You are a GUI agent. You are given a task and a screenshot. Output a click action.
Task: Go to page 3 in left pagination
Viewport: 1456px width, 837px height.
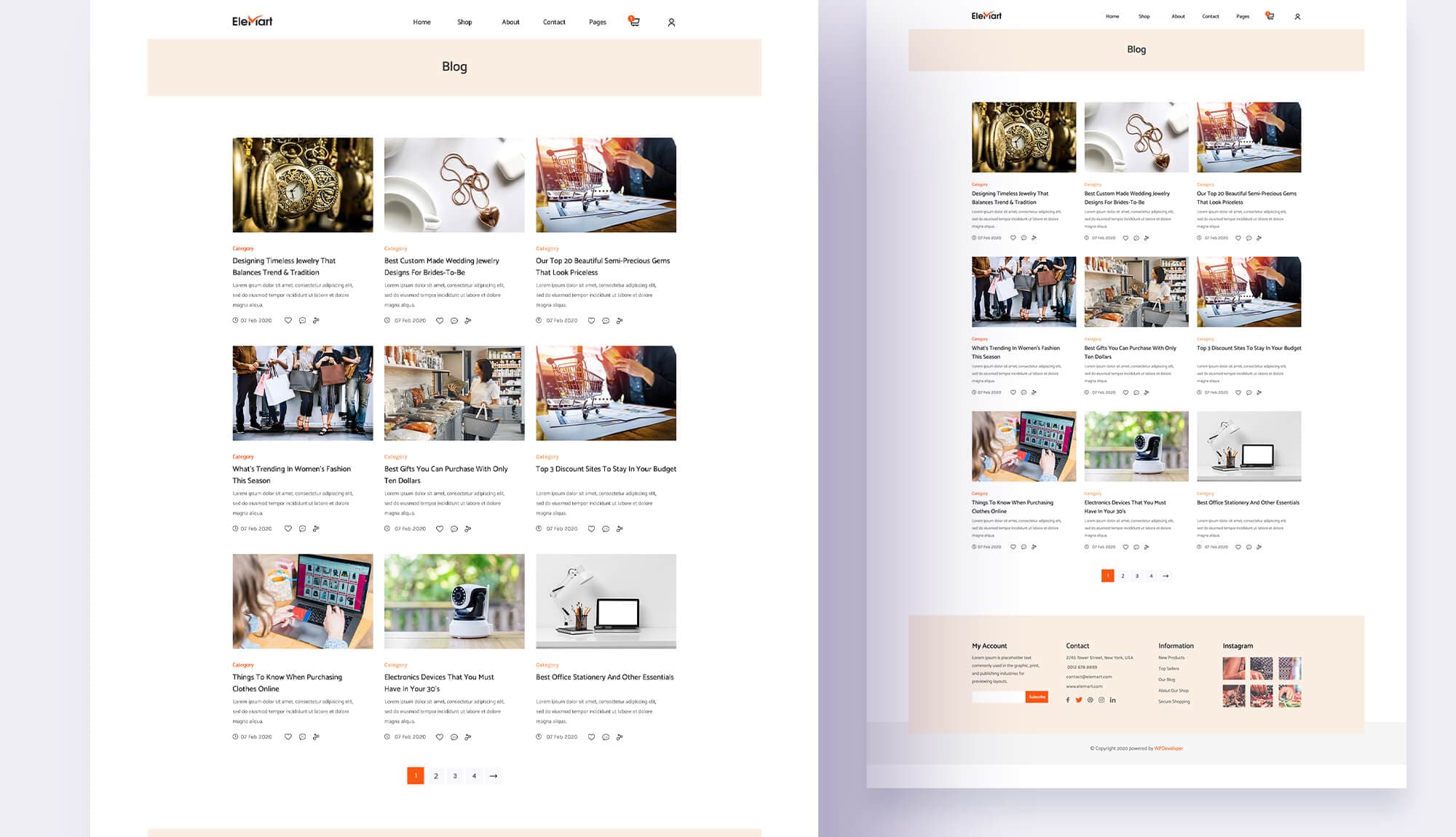point(455,776)
